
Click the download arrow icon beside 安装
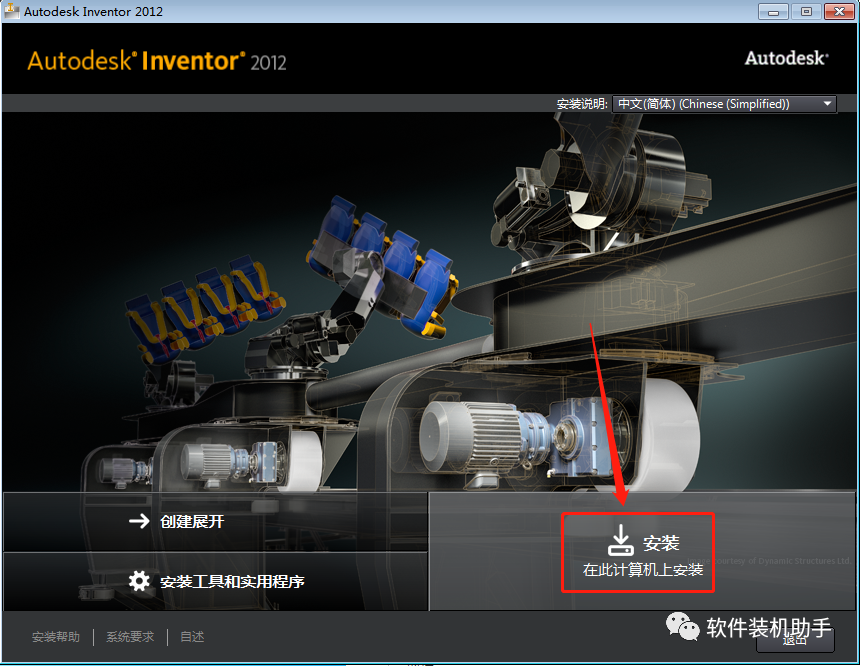coord(620,540)
